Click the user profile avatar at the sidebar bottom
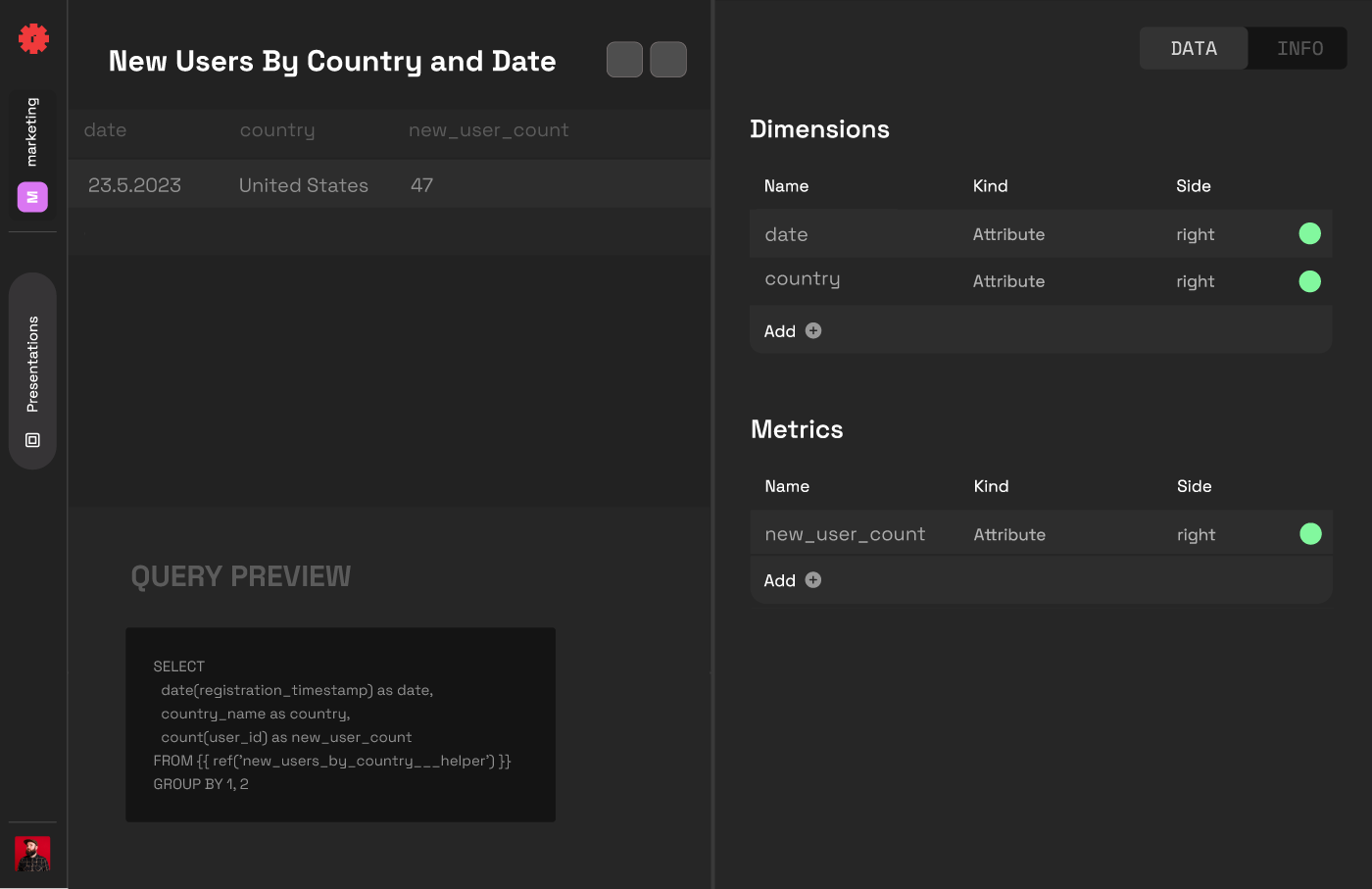Screen dimensions: 1372x889 click(x=32, y=854)
